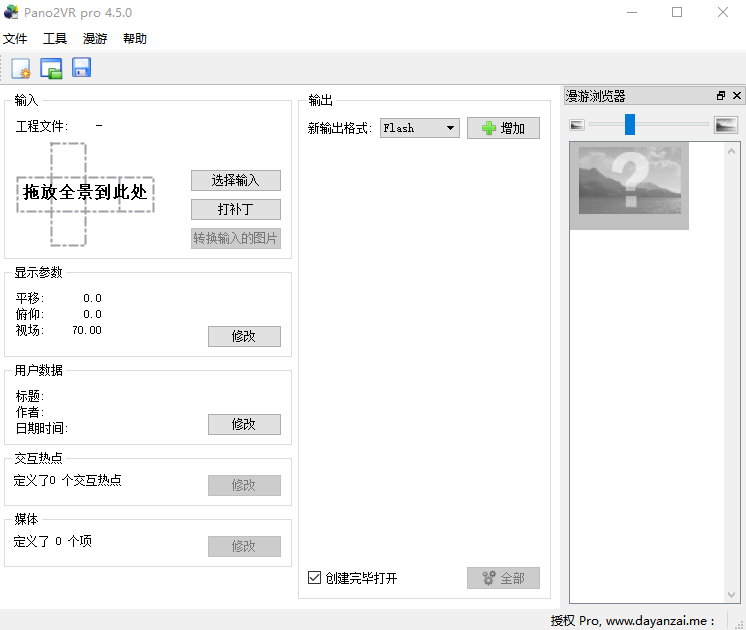Click the thumbnail size slider handle
Viewport: 746px width, 630px height.
630,125
